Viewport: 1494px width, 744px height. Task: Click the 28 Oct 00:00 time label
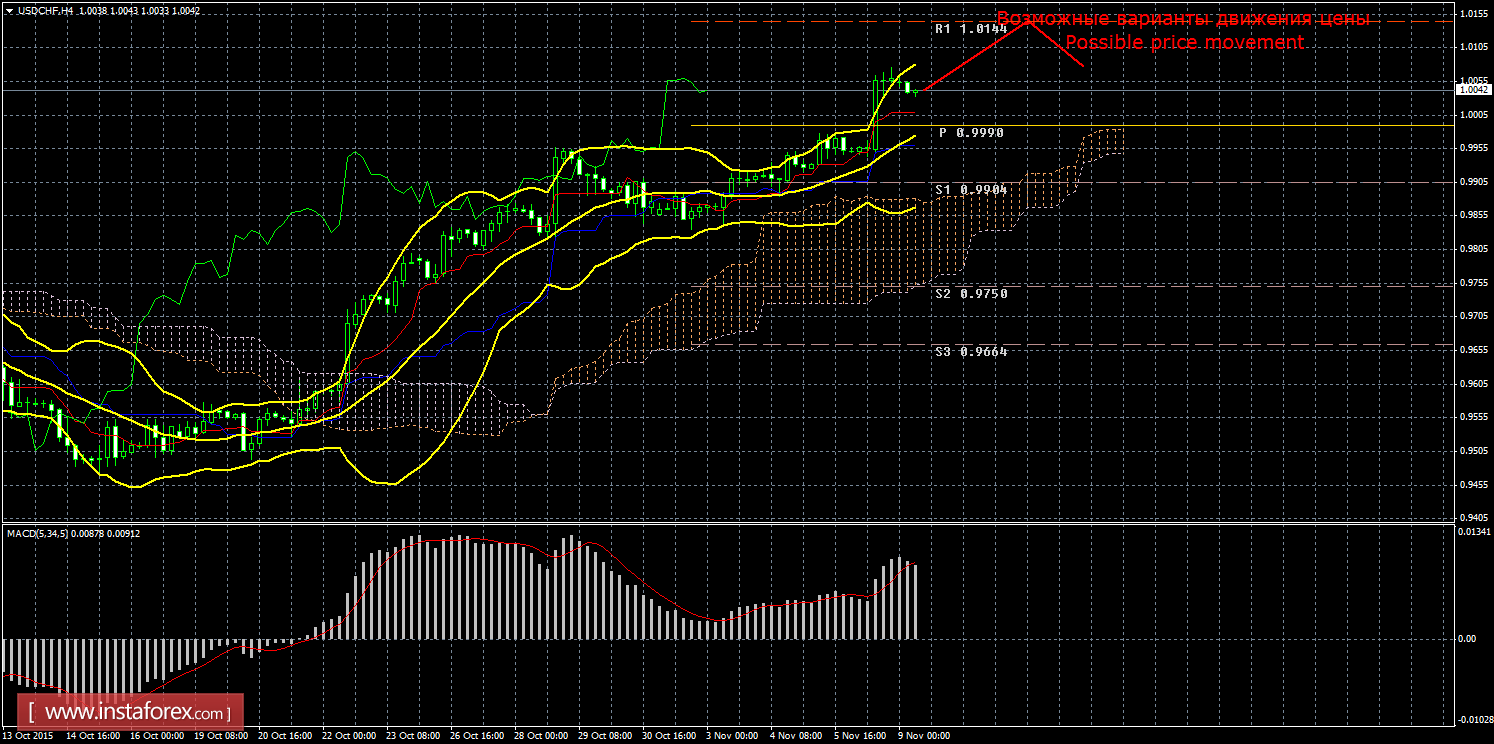coord(539,736)
